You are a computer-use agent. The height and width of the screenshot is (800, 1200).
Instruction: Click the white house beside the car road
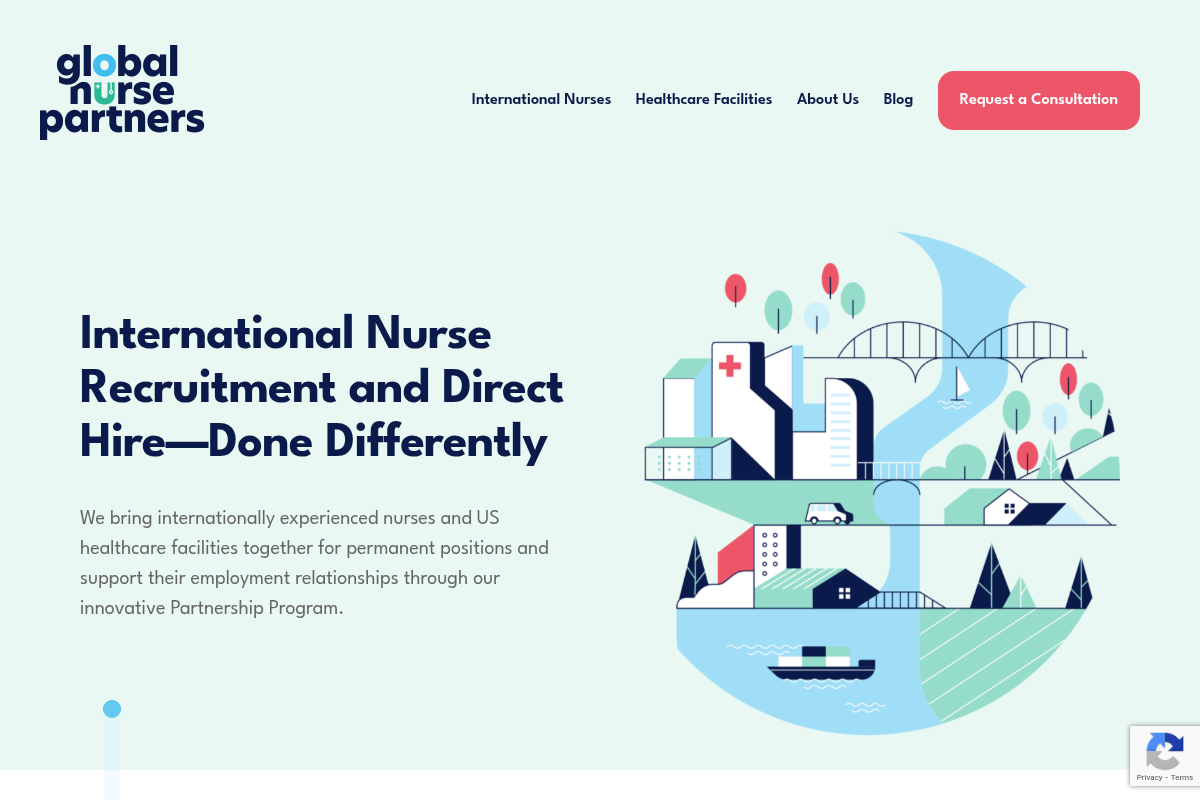click(1005, 509)
